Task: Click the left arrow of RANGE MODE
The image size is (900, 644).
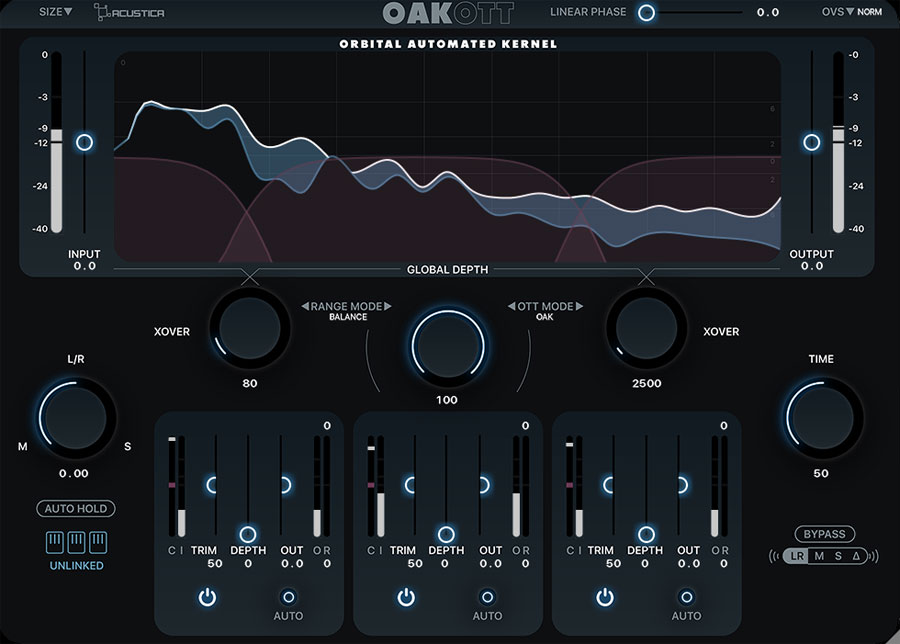Action: coord(305,306)
